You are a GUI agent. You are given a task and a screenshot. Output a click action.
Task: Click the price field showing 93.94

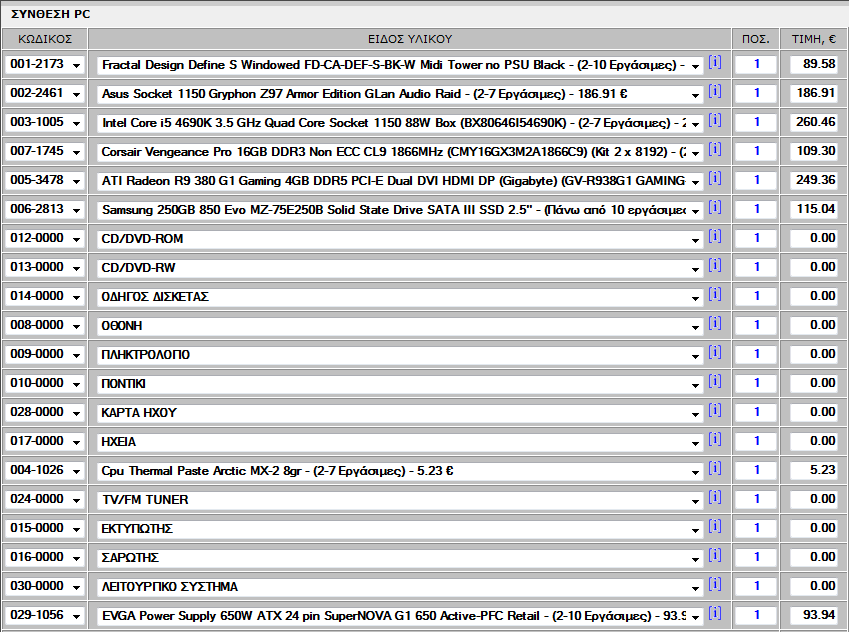click(x=814, y=615)
